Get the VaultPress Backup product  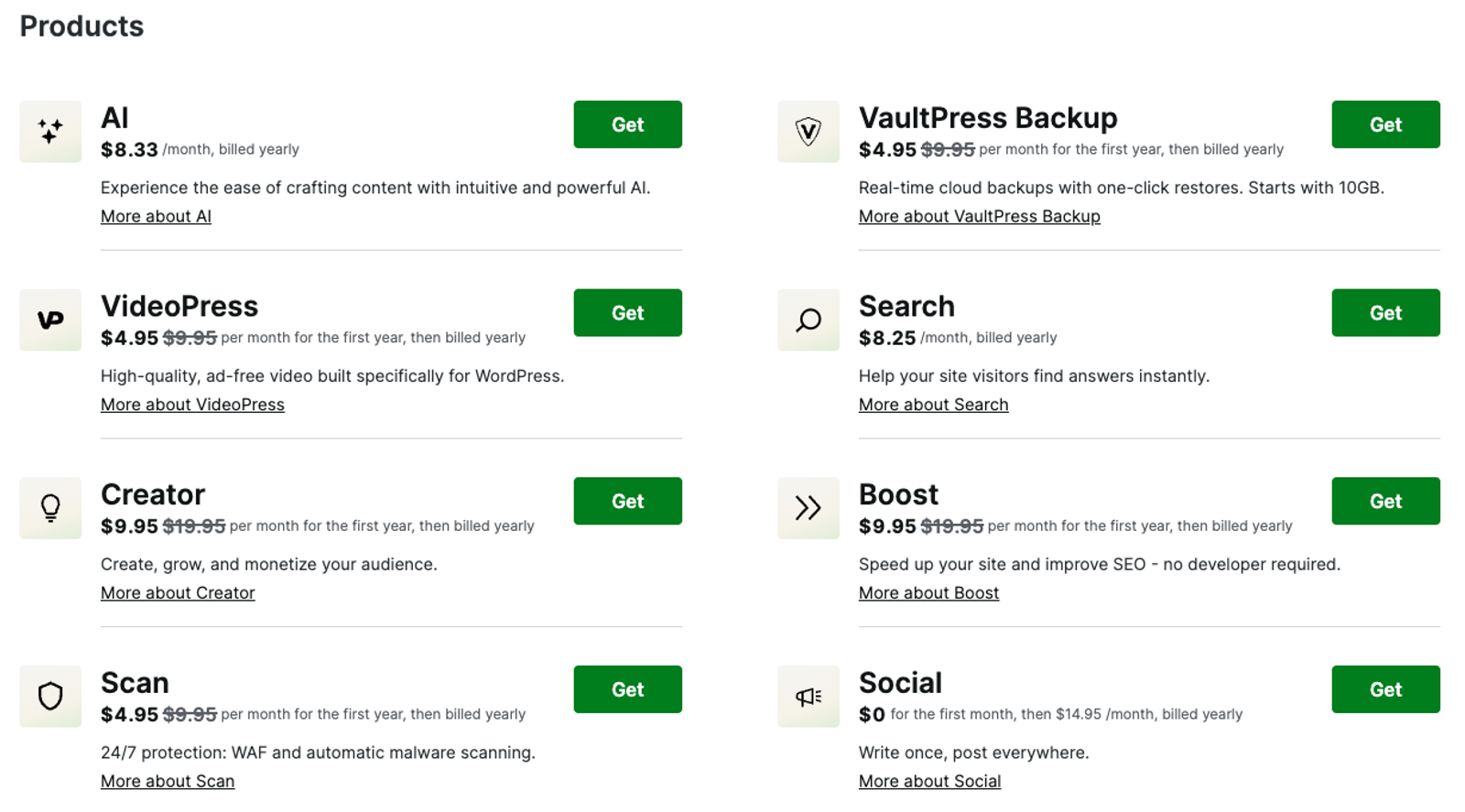point(1385,125)
